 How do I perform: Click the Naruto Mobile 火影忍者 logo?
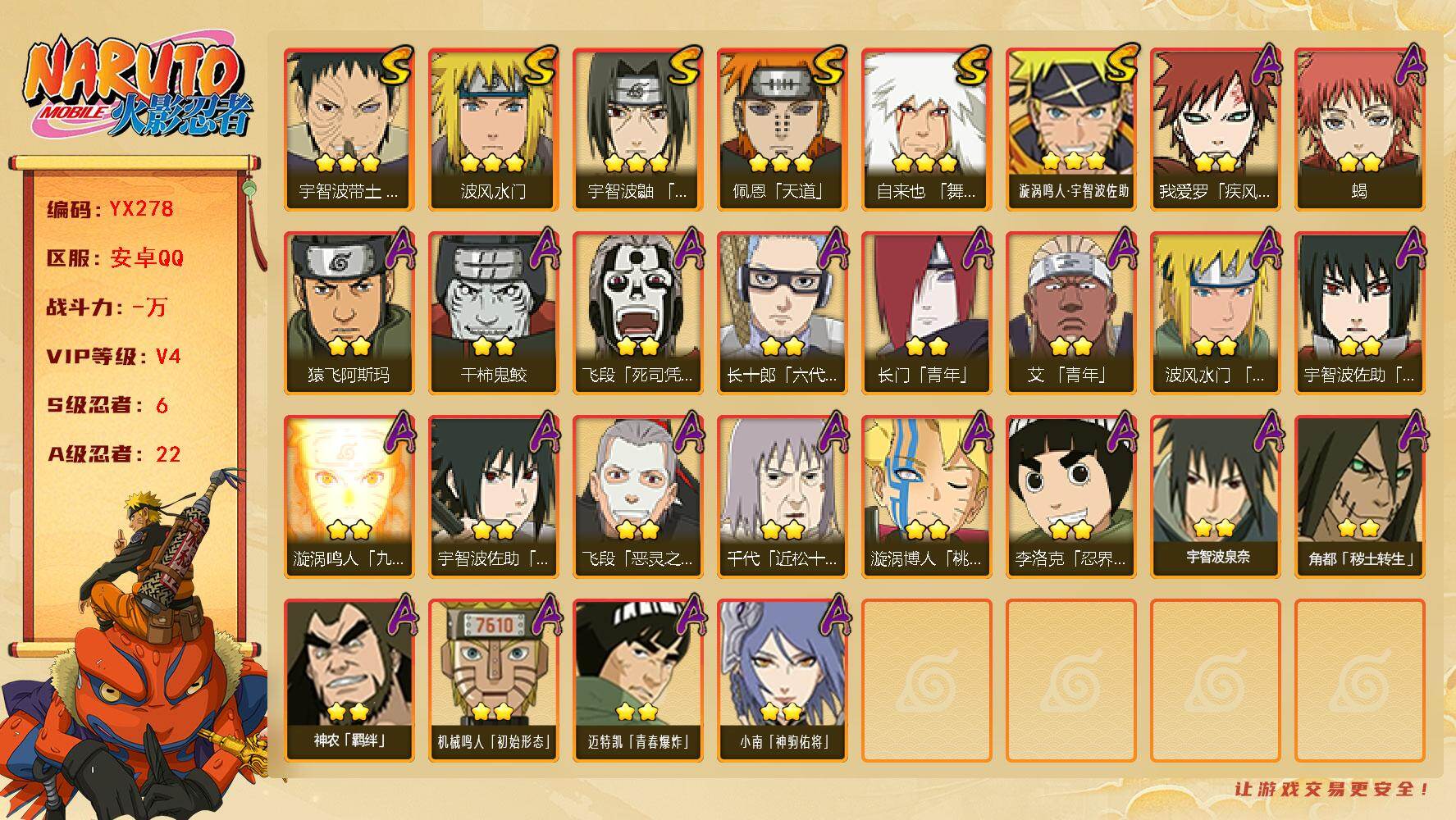[x=136, y=88]
